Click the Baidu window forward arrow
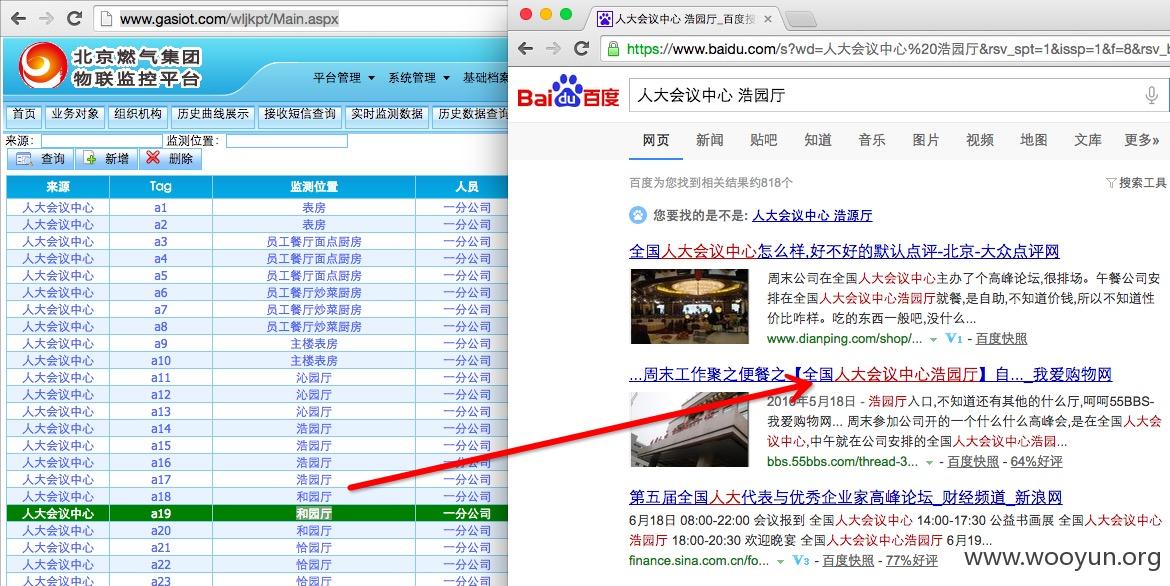 (x=554, y=49)
